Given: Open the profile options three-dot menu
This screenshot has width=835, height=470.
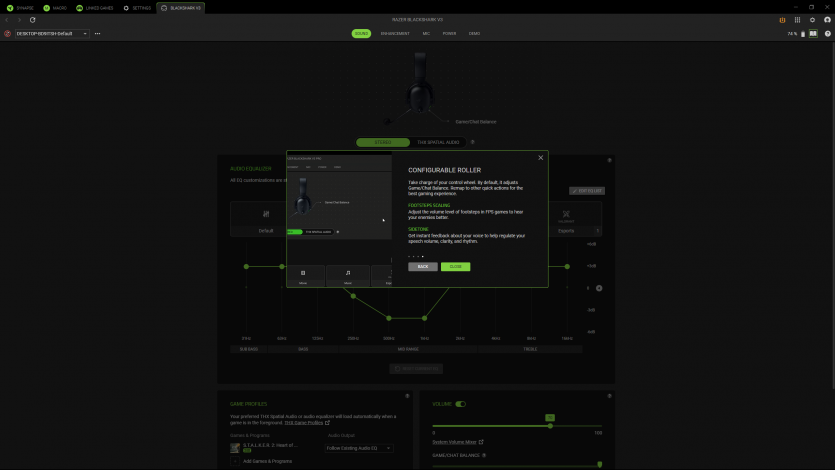Looking at the screenshot, I should (97, 33).
